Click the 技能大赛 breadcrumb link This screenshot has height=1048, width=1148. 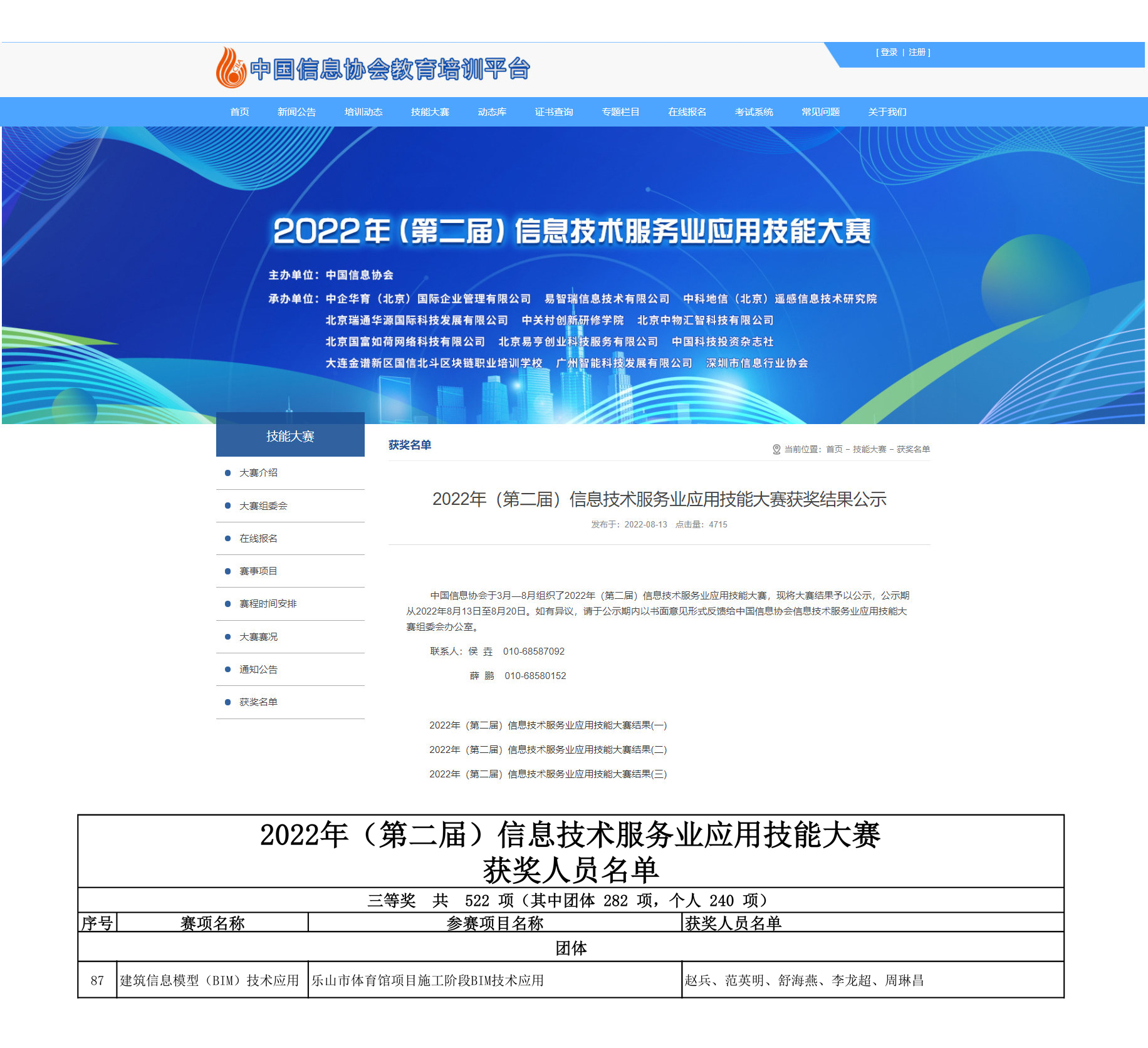[x=869, y=449]
